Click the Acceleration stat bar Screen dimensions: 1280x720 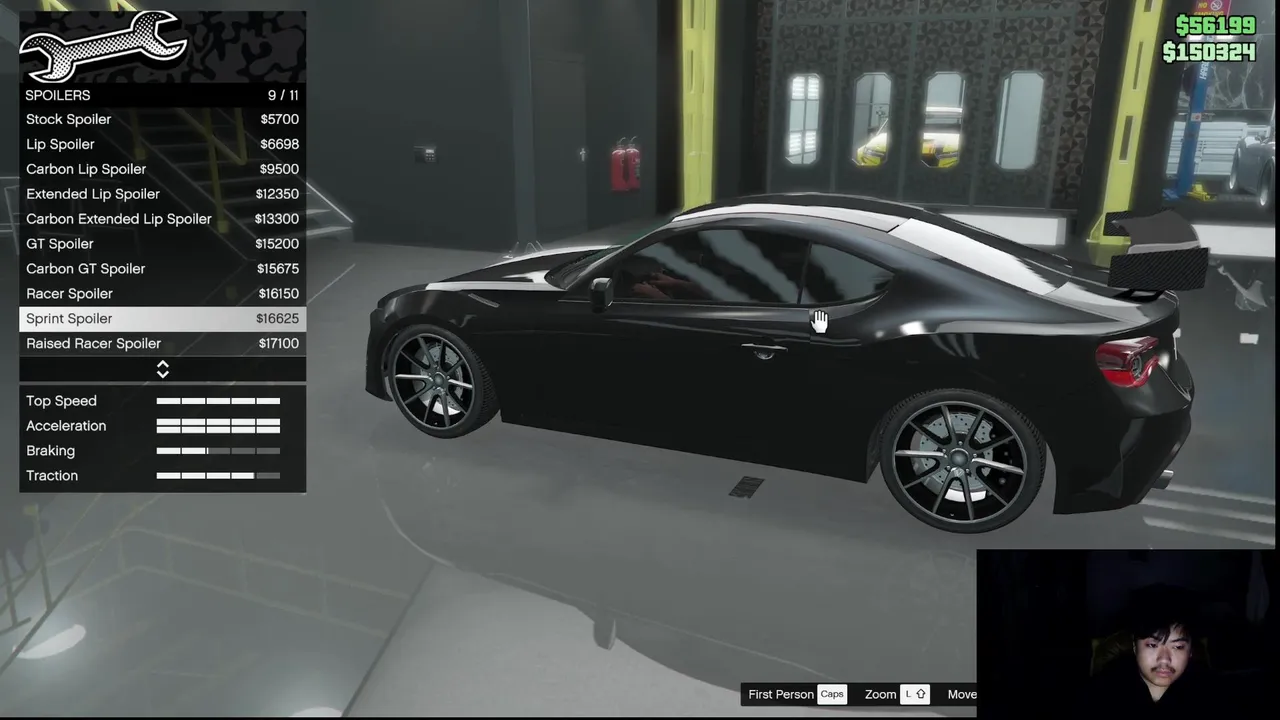pos(218,426)
